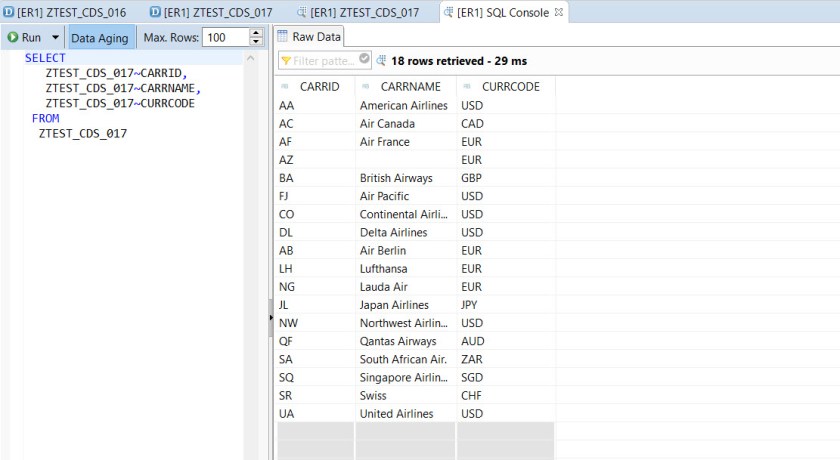840x460 pixels.
Task: Select the Singapore Airlin... cell
Action: point(406,378)
